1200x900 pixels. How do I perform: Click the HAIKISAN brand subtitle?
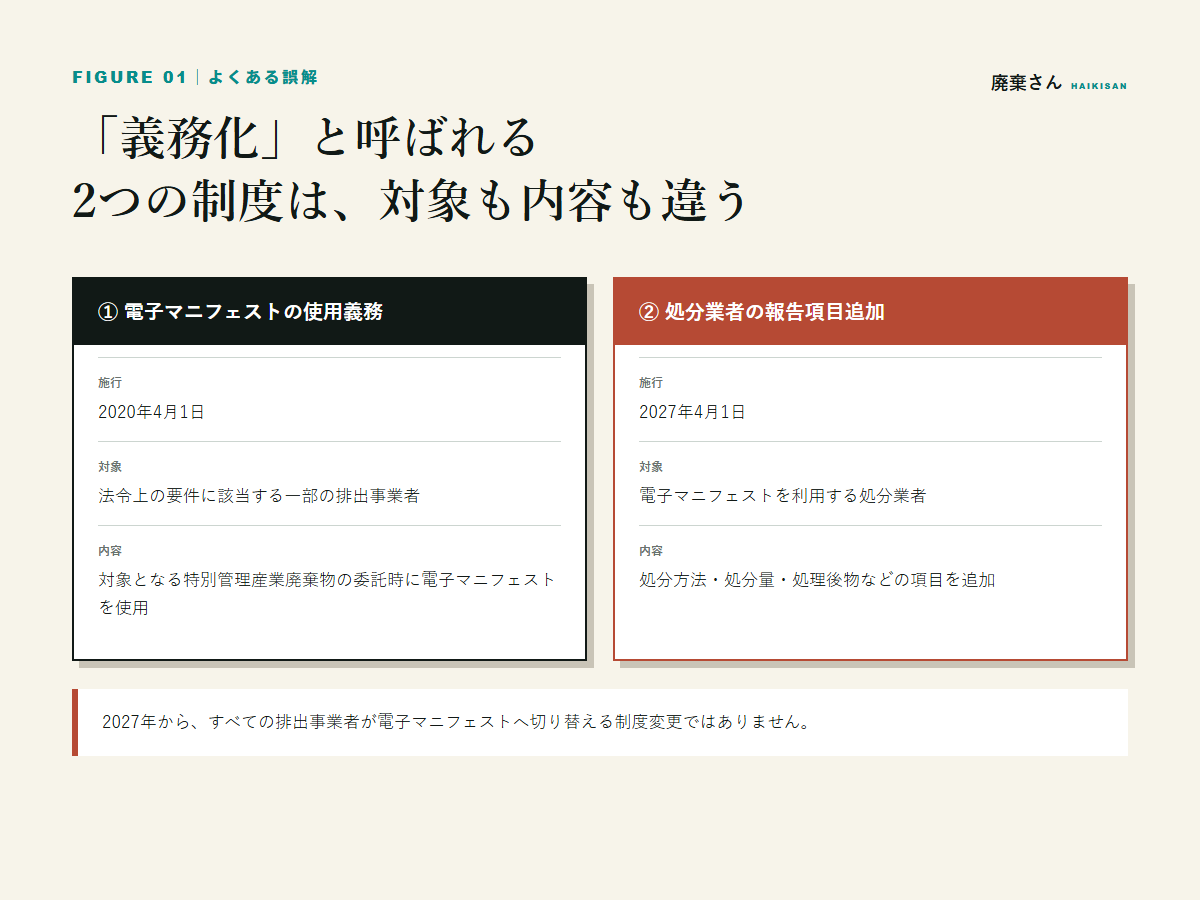(1098, 87)
